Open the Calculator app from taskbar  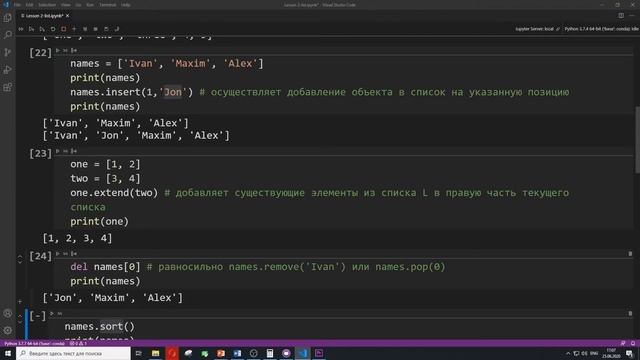(270, 353)
